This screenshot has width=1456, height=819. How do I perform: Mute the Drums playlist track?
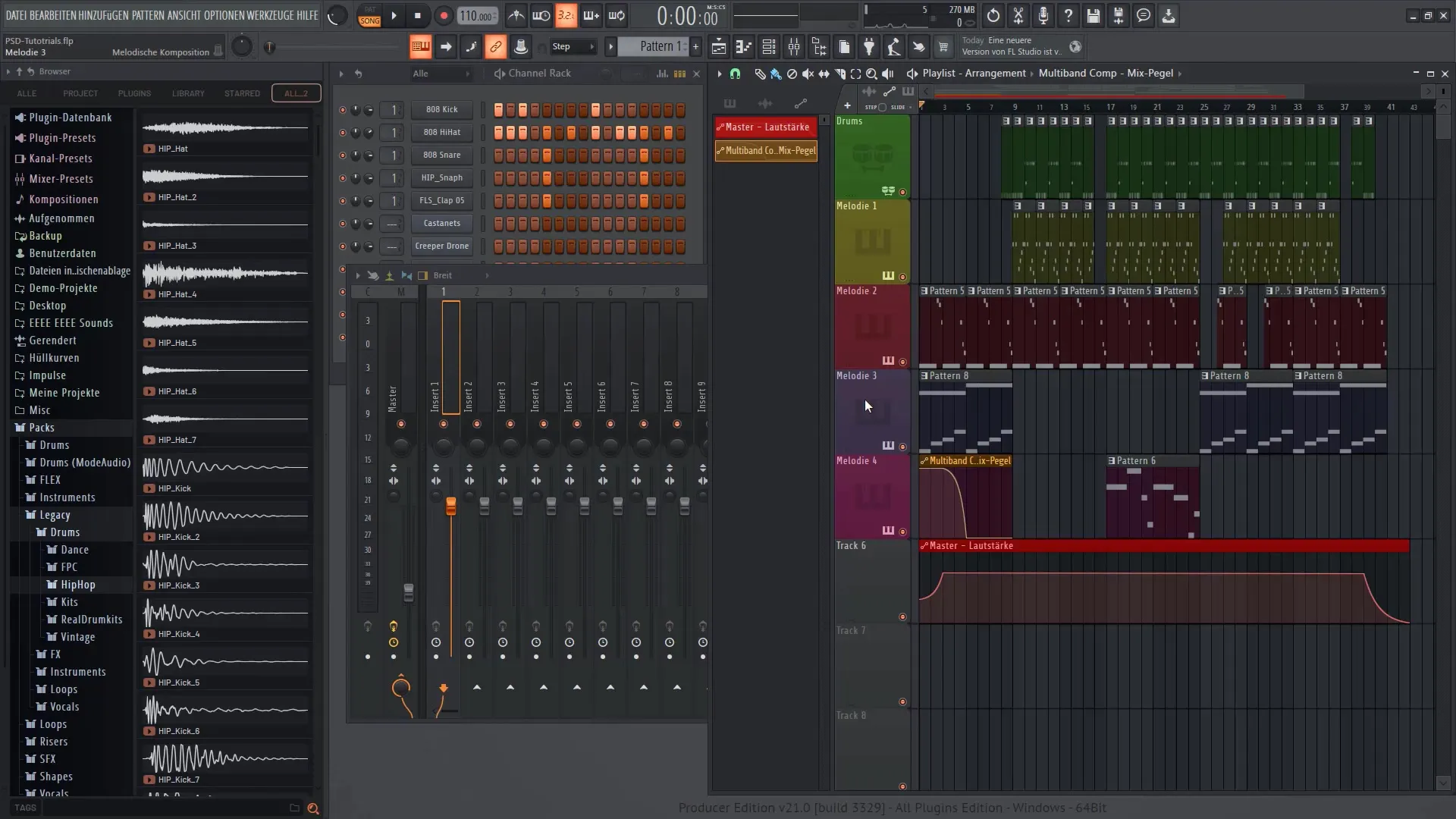tap(902, 192)
